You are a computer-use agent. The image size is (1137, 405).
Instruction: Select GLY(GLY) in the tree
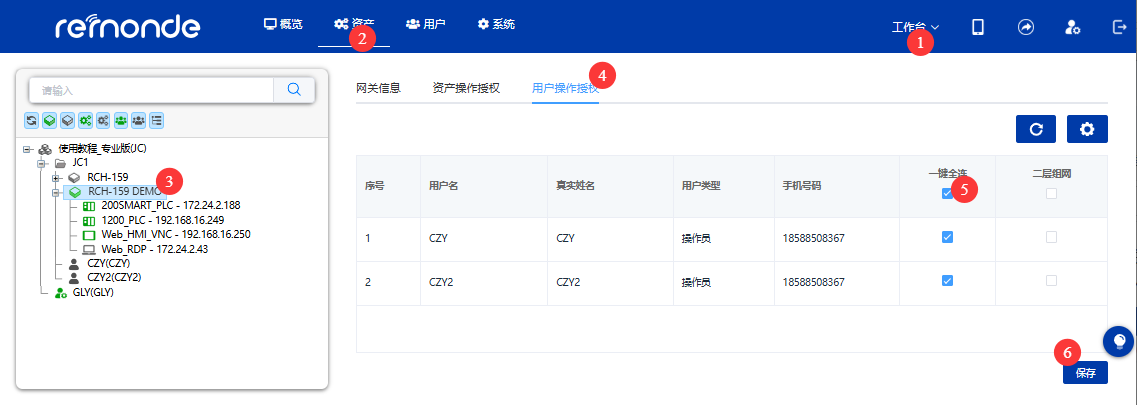click(94, 293)
